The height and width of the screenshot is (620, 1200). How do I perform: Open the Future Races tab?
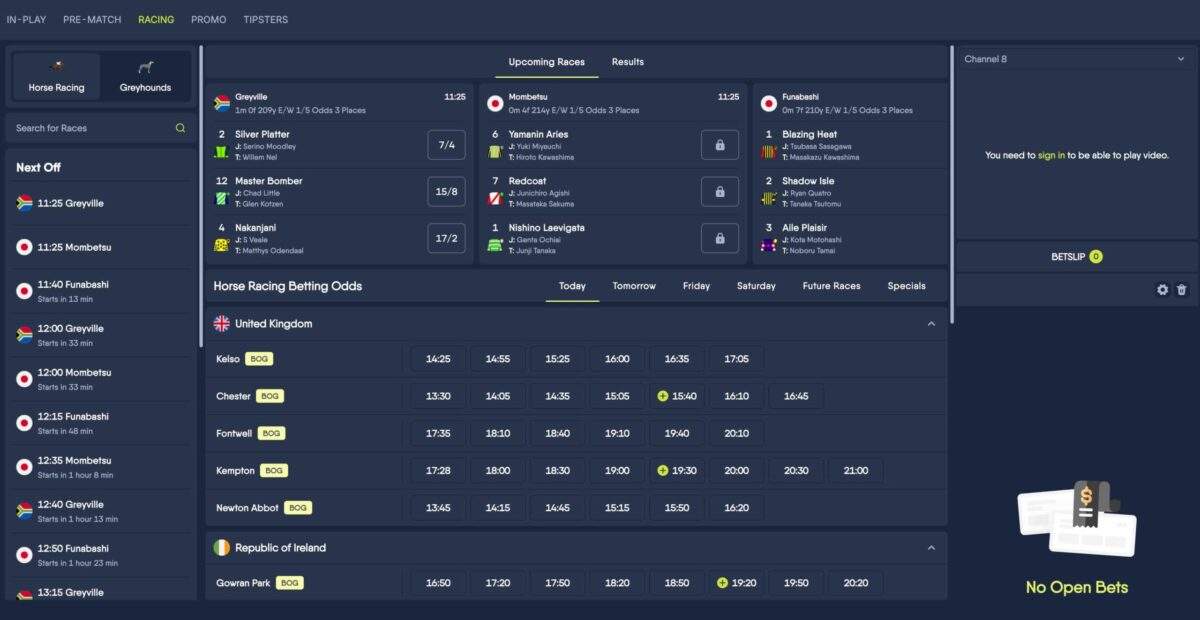[831, 286]
